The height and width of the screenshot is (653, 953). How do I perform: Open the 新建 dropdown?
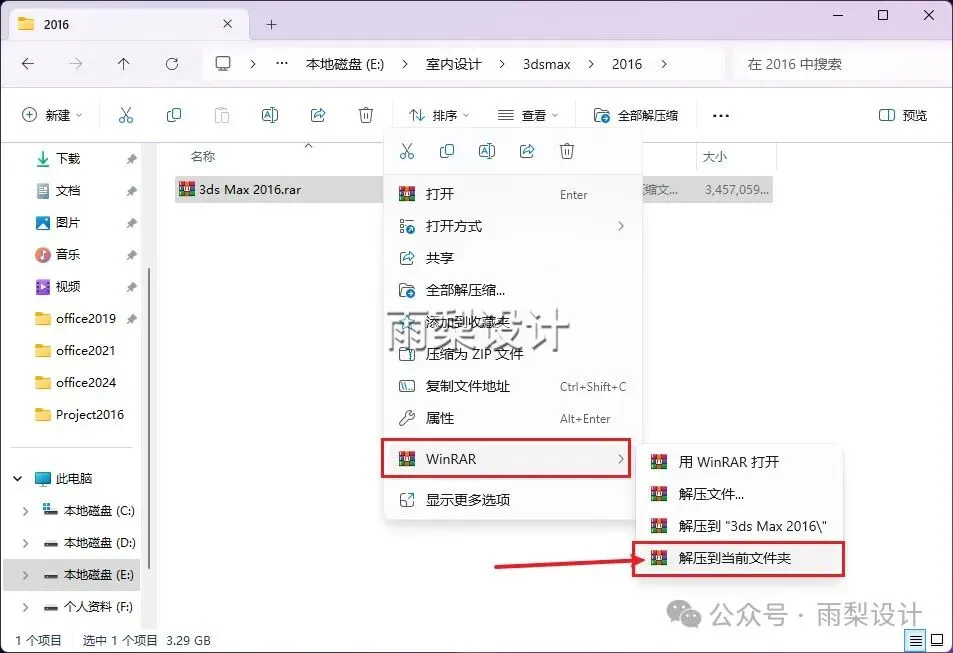52,115
